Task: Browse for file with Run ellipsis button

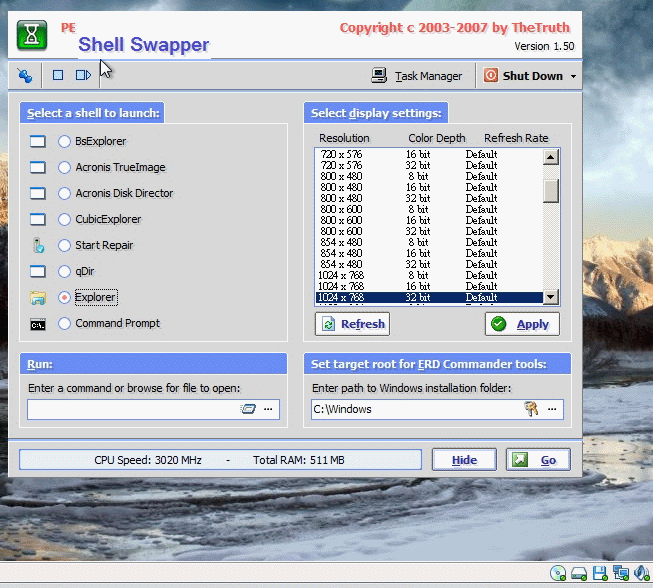Action: point(268,409)
